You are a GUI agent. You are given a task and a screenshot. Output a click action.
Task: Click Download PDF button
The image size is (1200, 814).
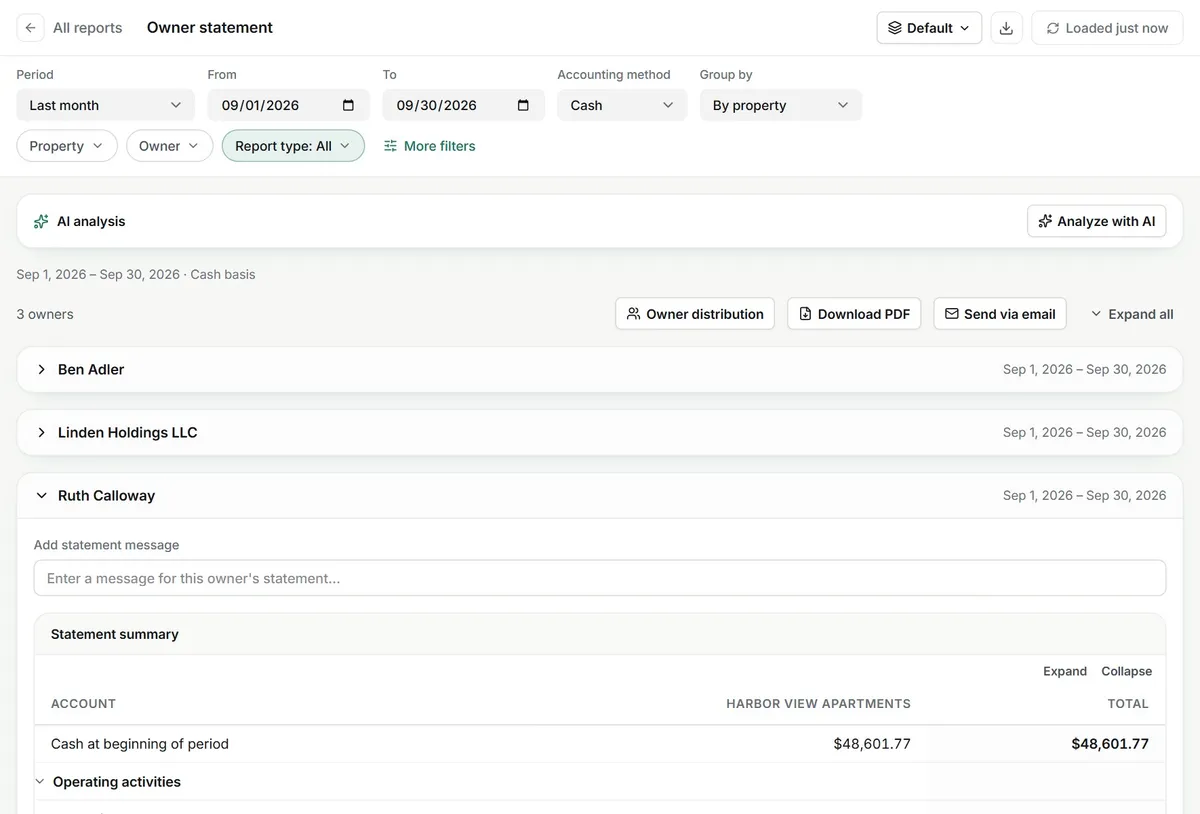(854, 314)
